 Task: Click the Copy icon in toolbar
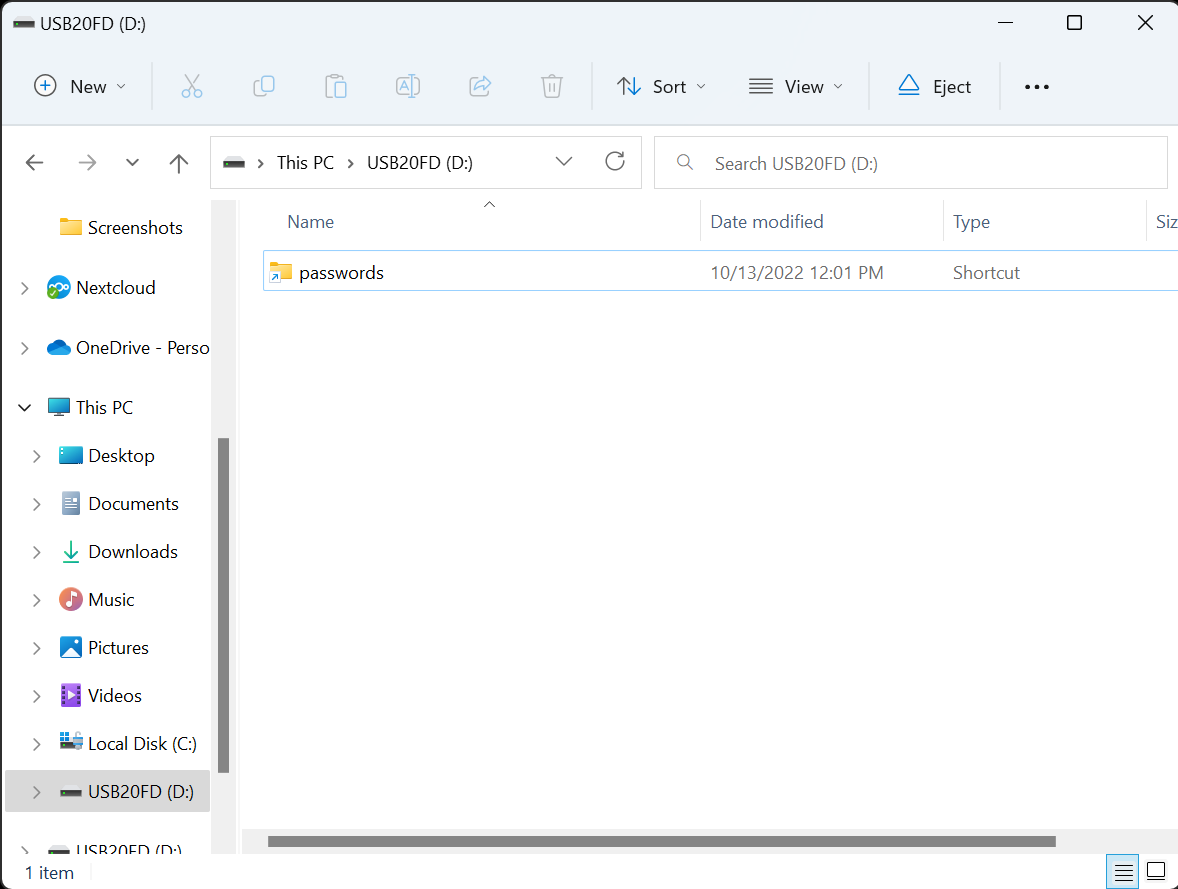[264, 87]
